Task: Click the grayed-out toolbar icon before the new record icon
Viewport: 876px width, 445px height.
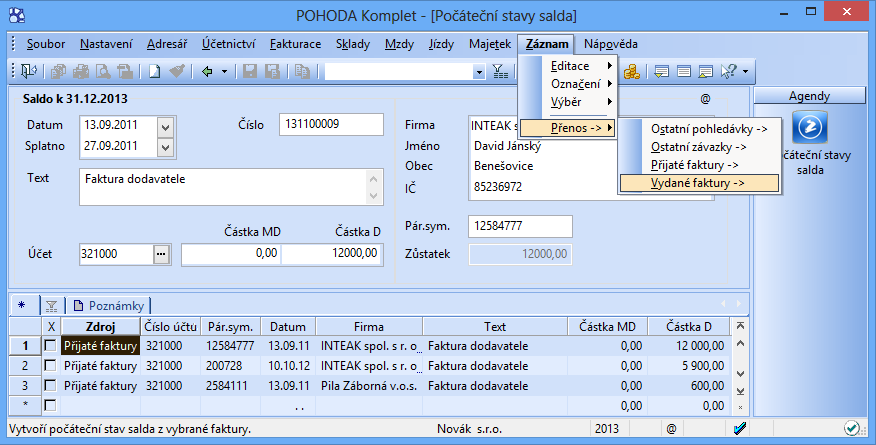Action: click(125, 71)
